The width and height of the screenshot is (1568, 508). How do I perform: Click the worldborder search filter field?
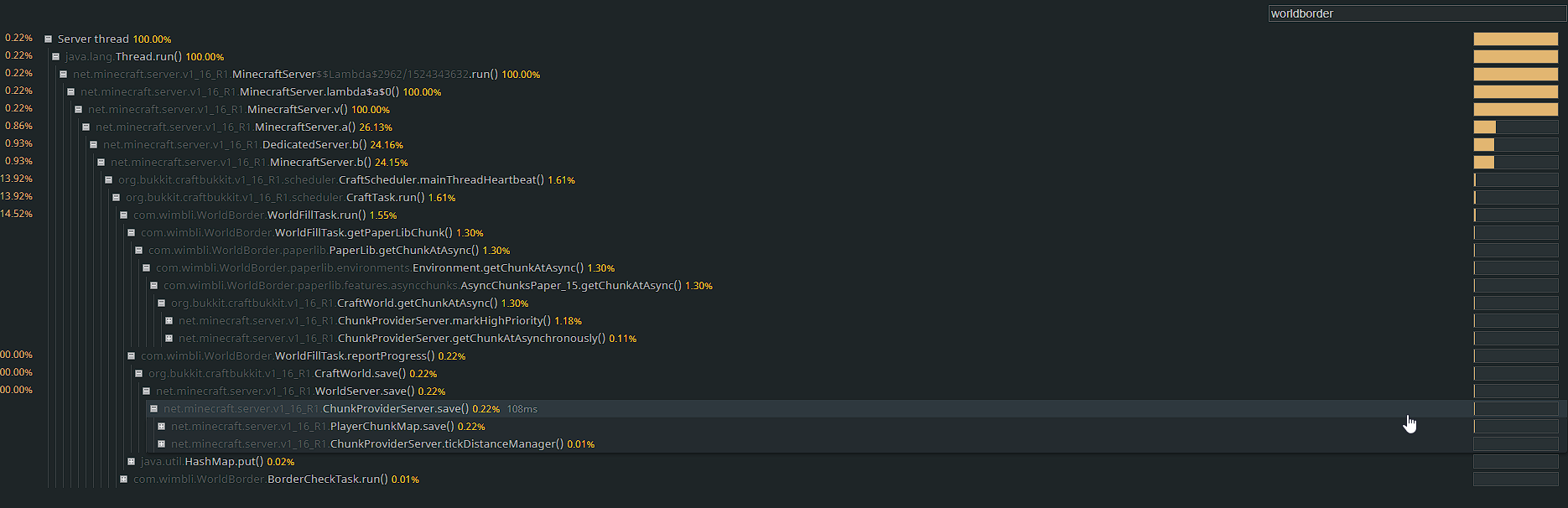coord(1415,13)
